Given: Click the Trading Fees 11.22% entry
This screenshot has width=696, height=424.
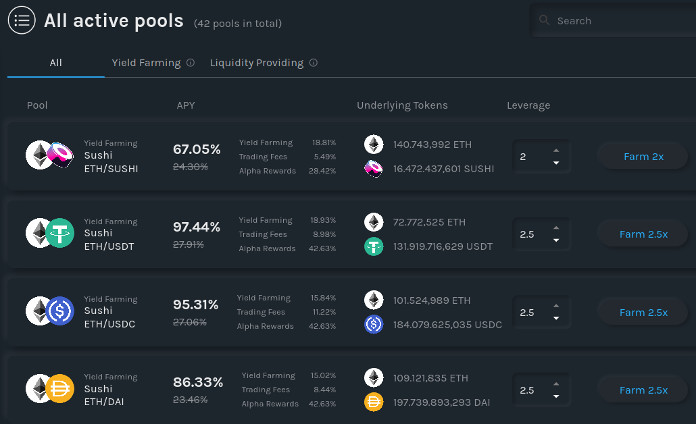Looking at the screenshot, I should [x=286, y=312].
